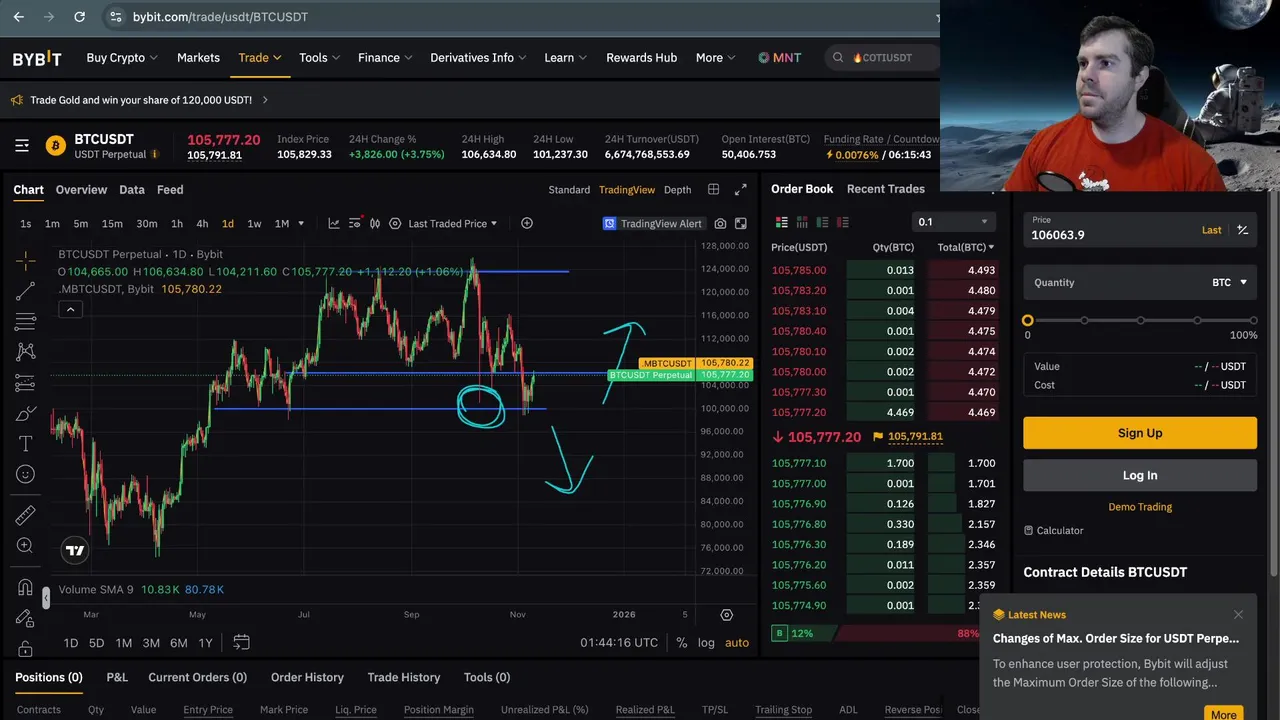
Task: Open the Fibonacci/horizontal lines tool group
Action: (26, 322)
